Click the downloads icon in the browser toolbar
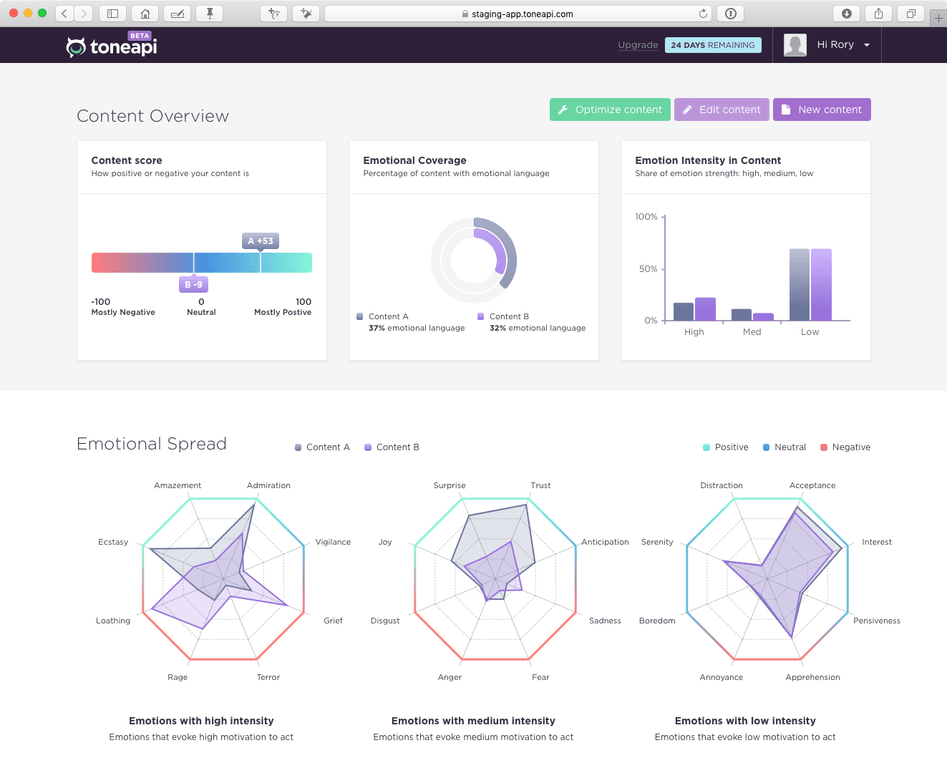Screen dimensions: 947x768 point(848,13)
